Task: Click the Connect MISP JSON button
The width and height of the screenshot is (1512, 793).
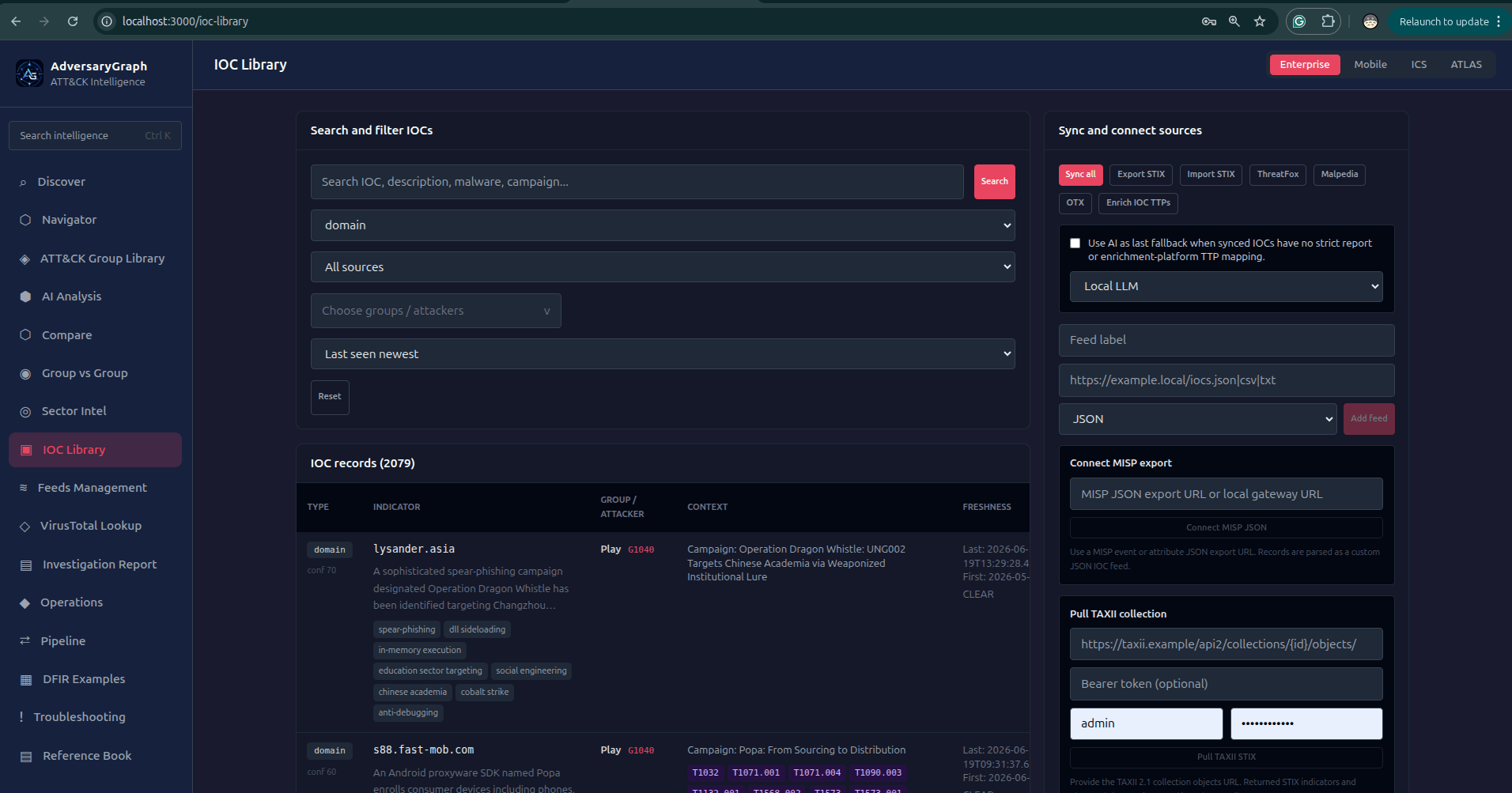Action: (x=1227, y=527)
